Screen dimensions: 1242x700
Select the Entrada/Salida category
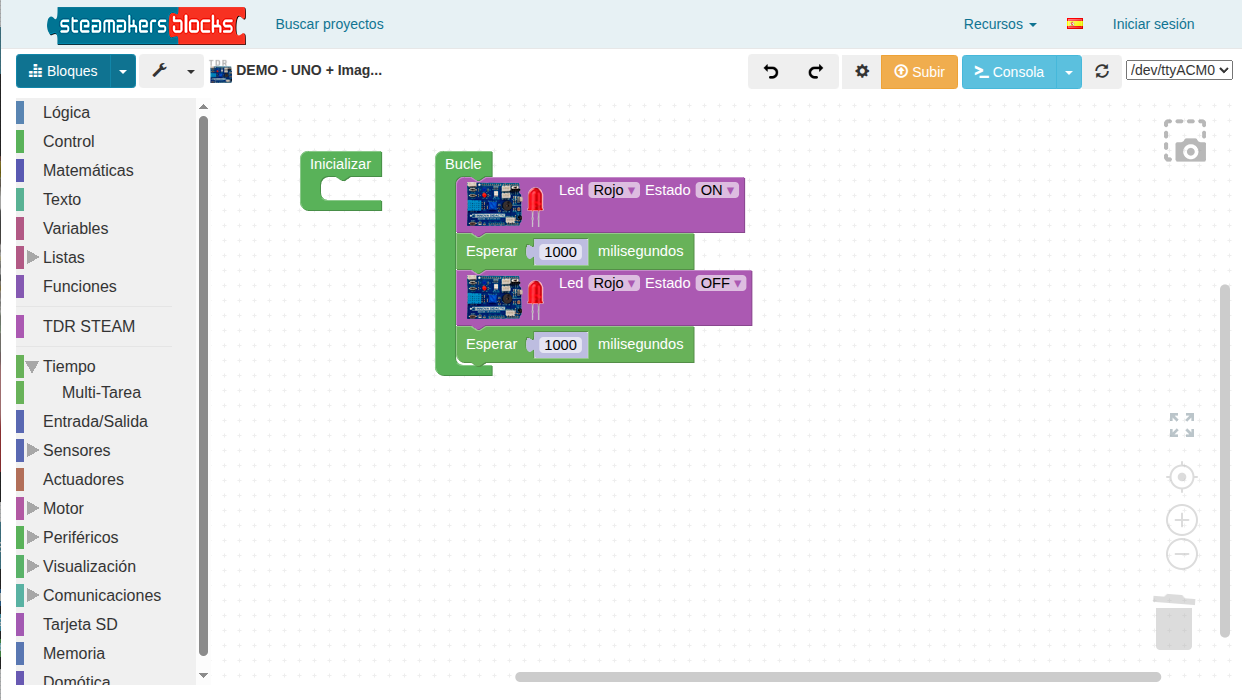coord(95,421)
